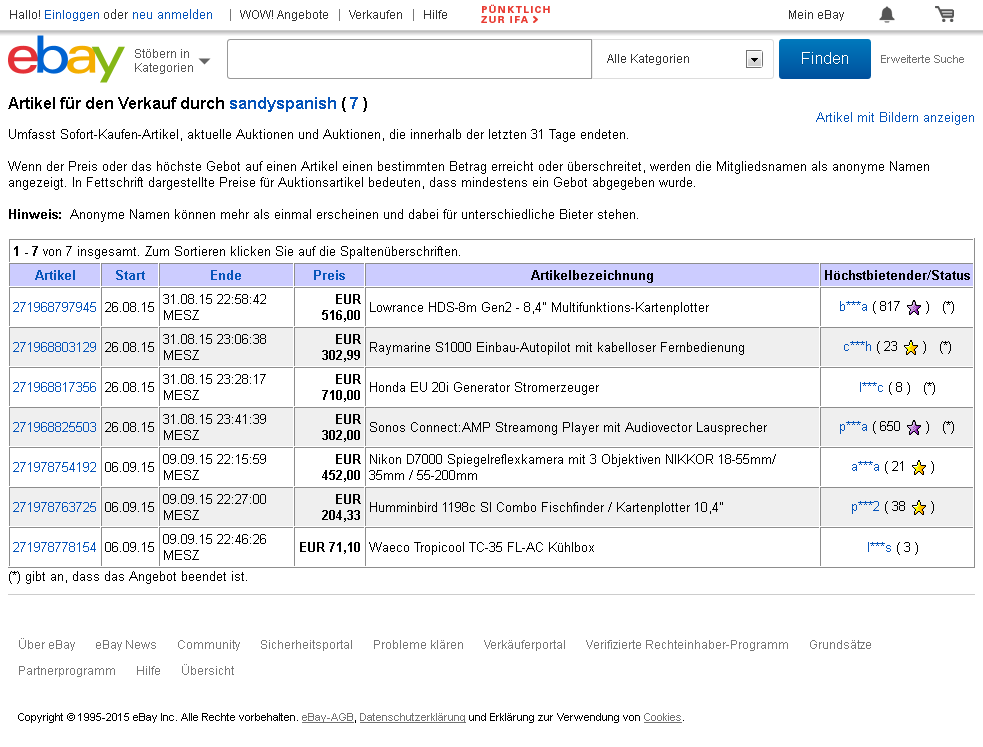This screenshot has height=747, width=983.
Task: Open Community footer link
Action: (209, 645)
